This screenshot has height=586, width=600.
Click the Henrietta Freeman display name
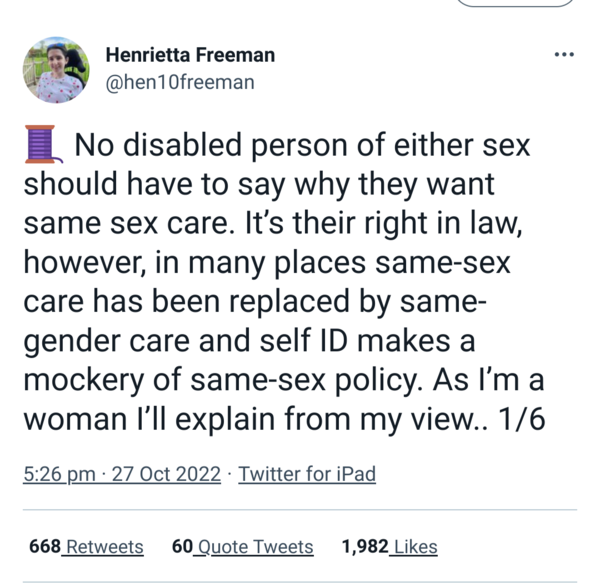[190, 55]
